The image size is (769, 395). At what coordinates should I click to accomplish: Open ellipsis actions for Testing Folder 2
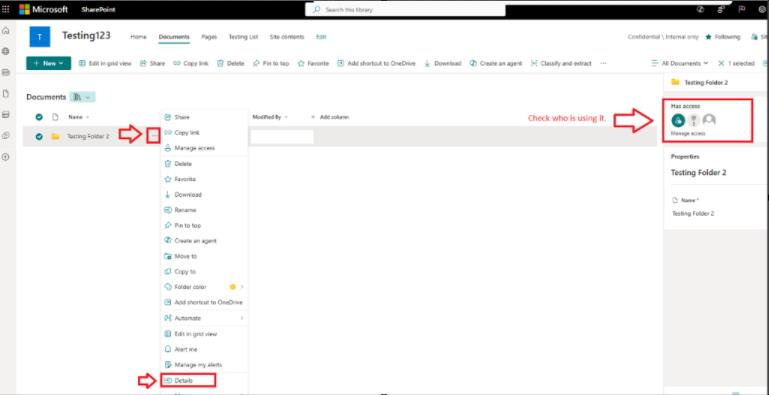point(154,136)
